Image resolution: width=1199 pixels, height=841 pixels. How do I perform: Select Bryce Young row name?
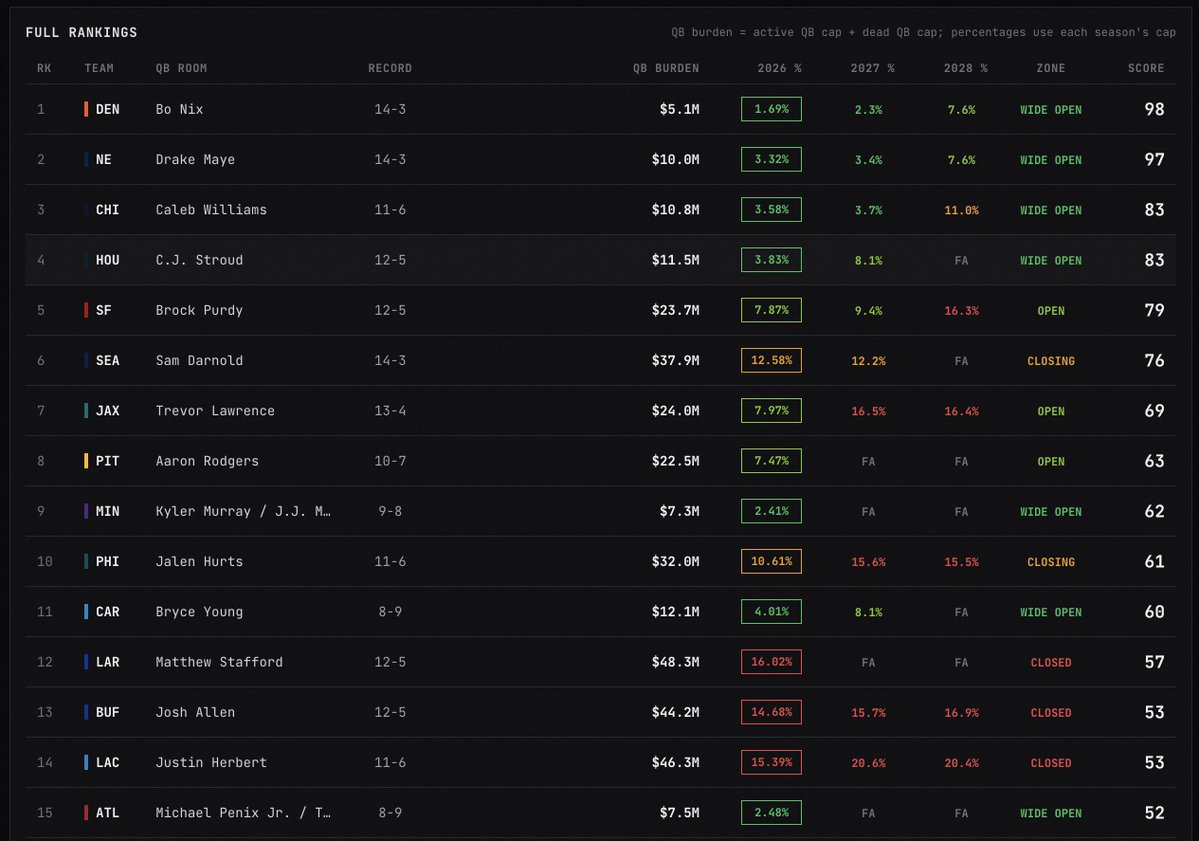(199, 612)
